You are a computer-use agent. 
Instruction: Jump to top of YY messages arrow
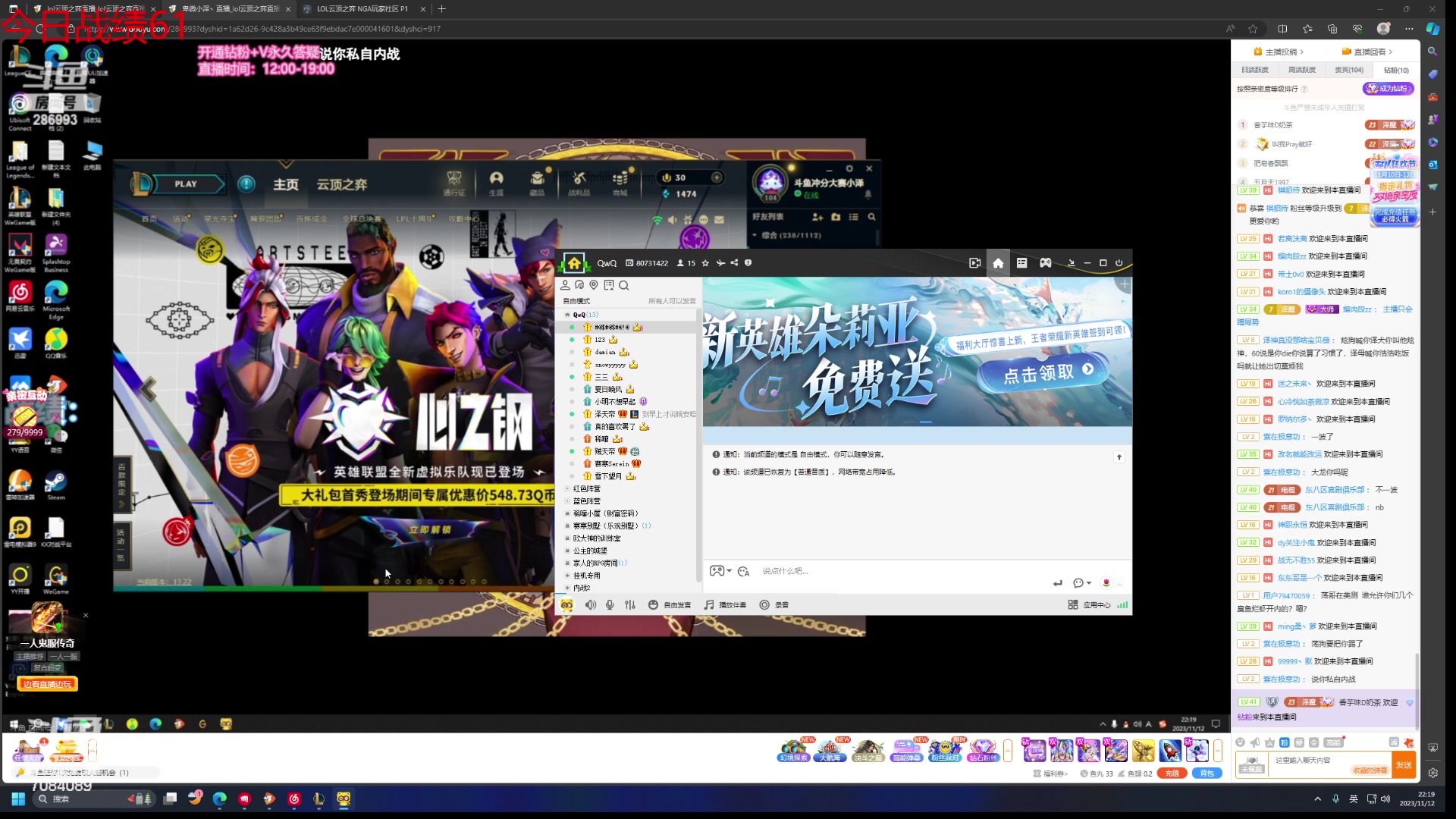pyautogui.click(x=1119, y=457)
